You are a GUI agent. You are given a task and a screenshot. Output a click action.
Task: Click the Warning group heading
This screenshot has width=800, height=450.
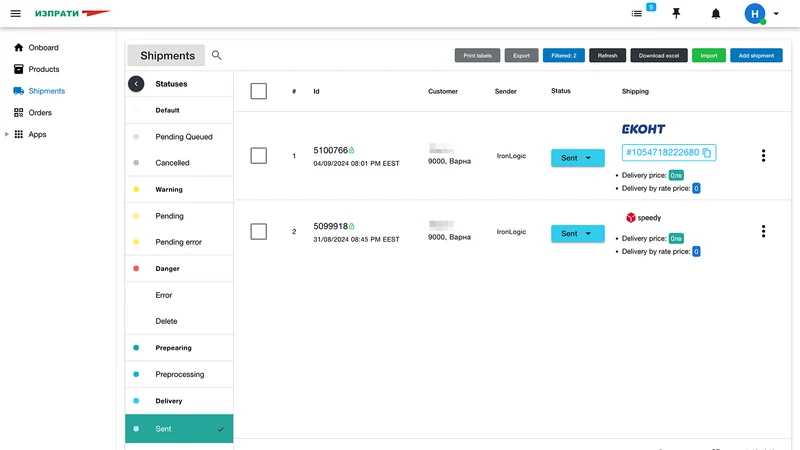tap(169, 189)
